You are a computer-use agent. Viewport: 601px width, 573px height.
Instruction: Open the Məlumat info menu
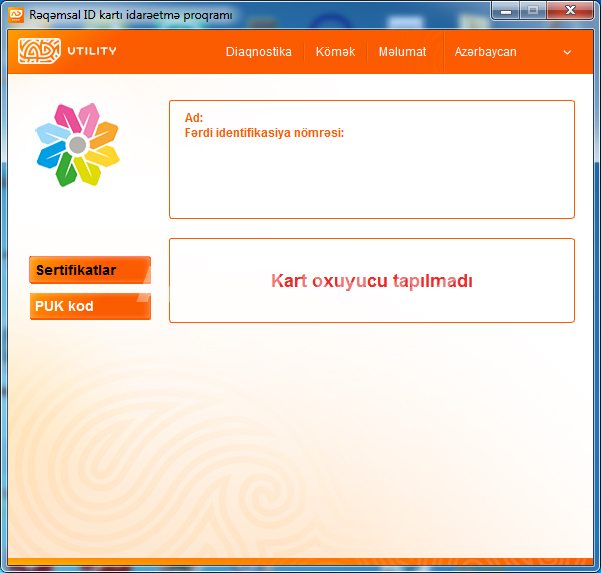[x=402, y=52]
